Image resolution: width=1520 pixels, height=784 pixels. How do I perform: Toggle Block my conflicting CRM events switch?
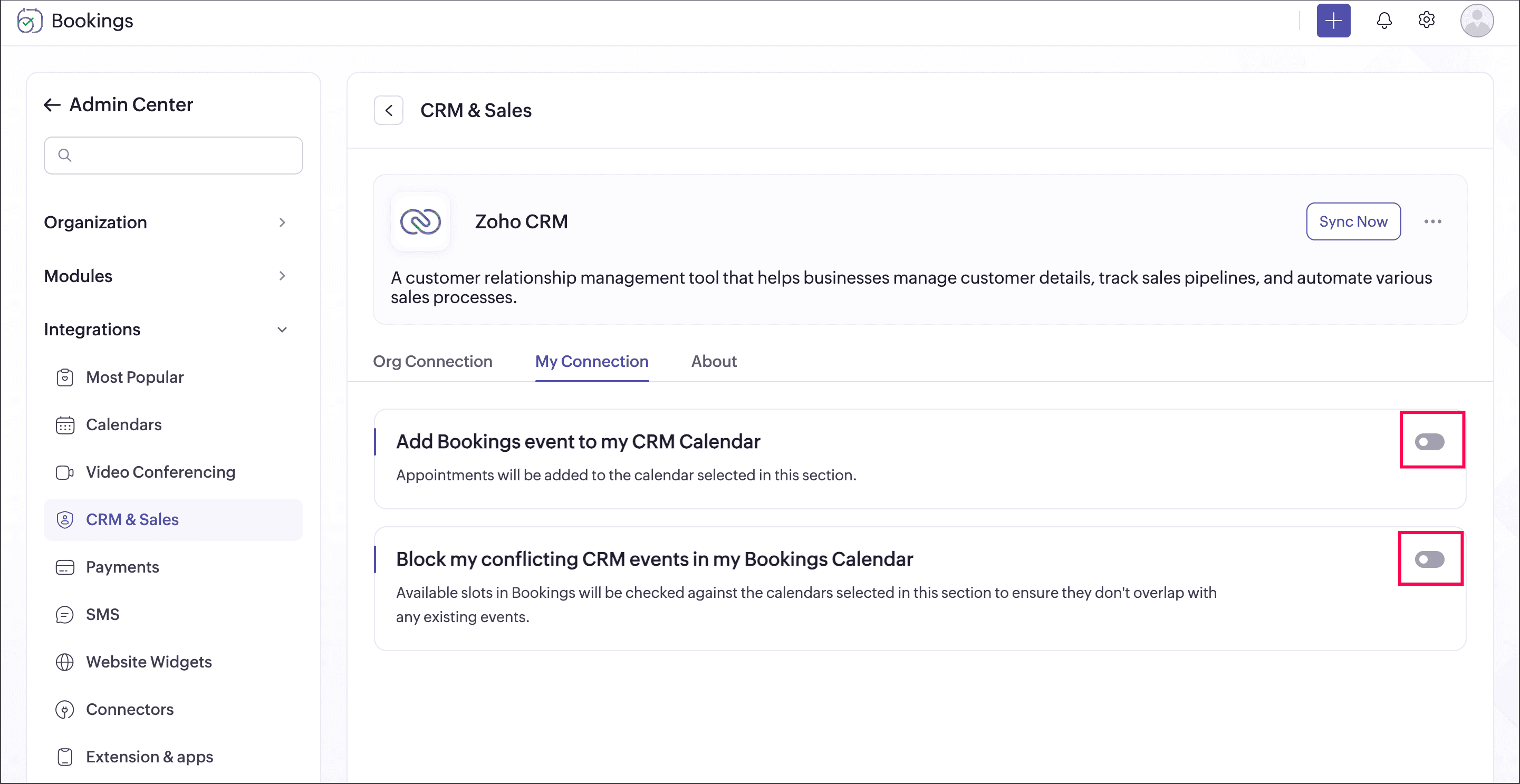tap(1429, 559)
